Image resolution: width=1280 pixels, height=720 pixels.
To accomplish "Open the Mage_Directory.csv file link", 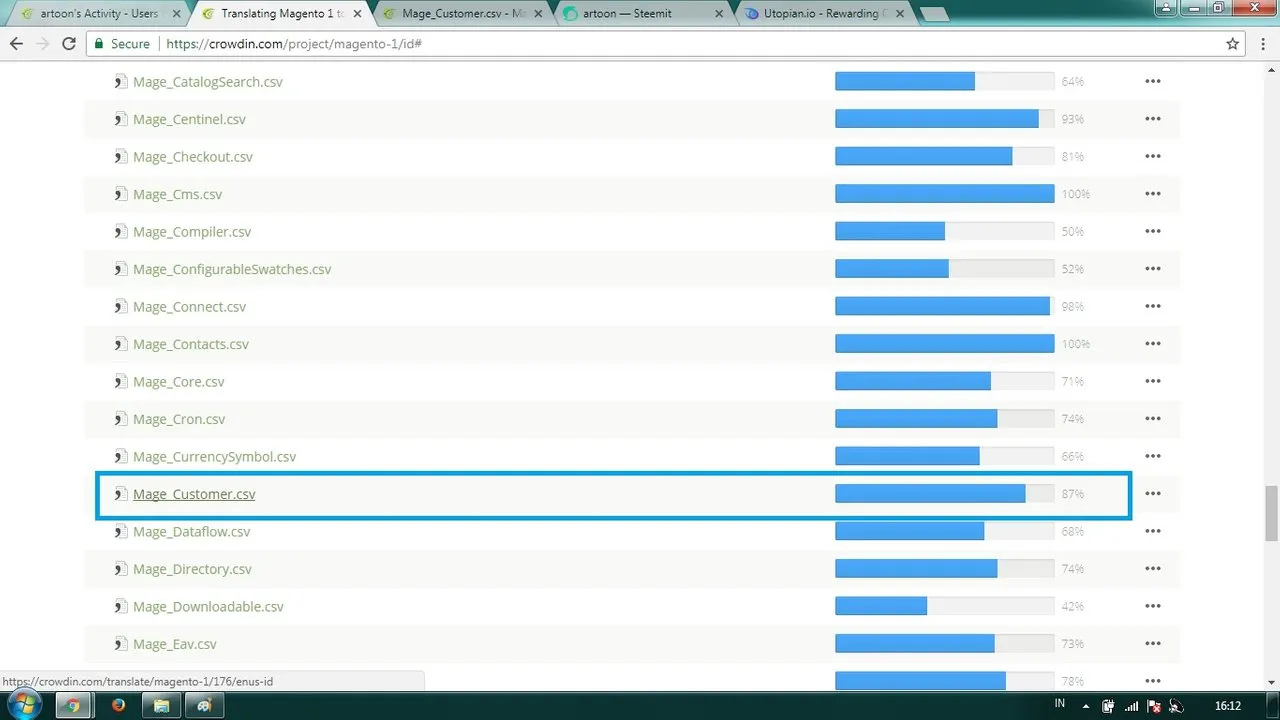I will tap(192, 569).
